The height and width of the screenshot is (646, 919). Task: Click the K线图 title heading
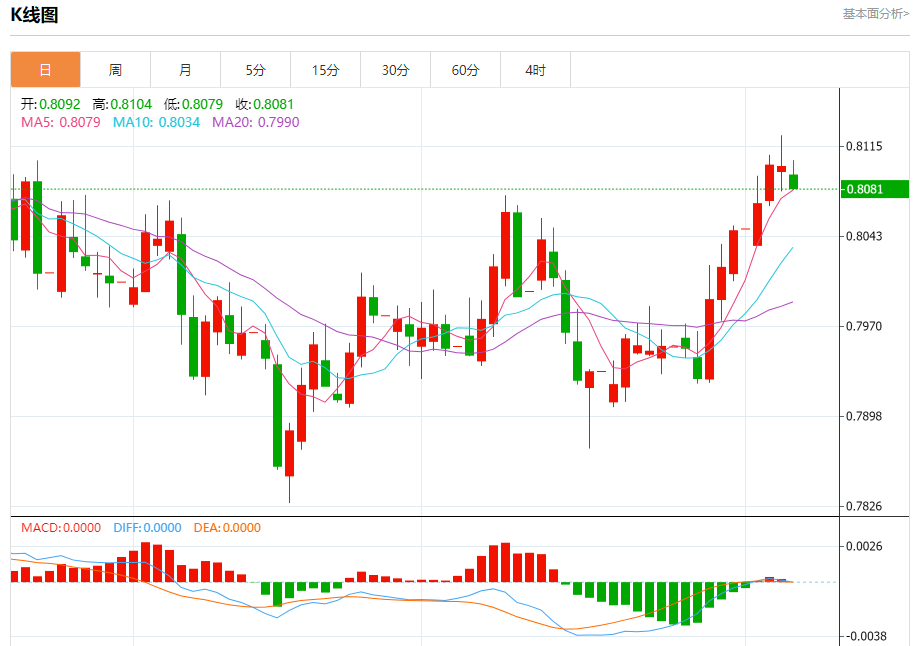pos(35,15)
